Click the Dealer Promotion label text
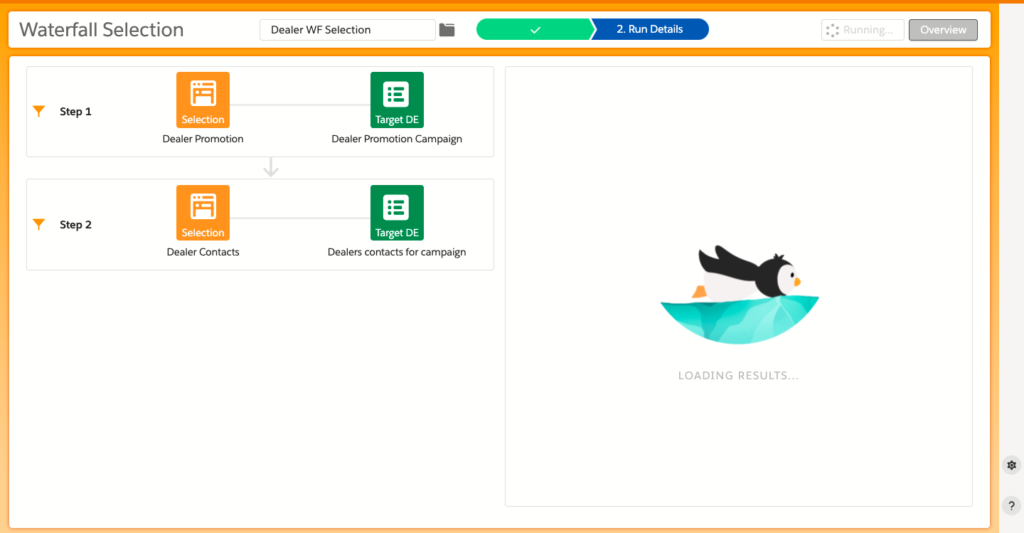 (x=203, y=139)
